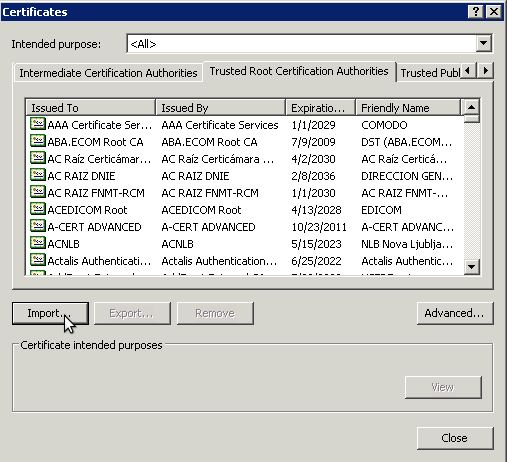Select the 'ABA.ECOM Root CA' Issued To entry
507x462 pixels.
pos(95,142)
